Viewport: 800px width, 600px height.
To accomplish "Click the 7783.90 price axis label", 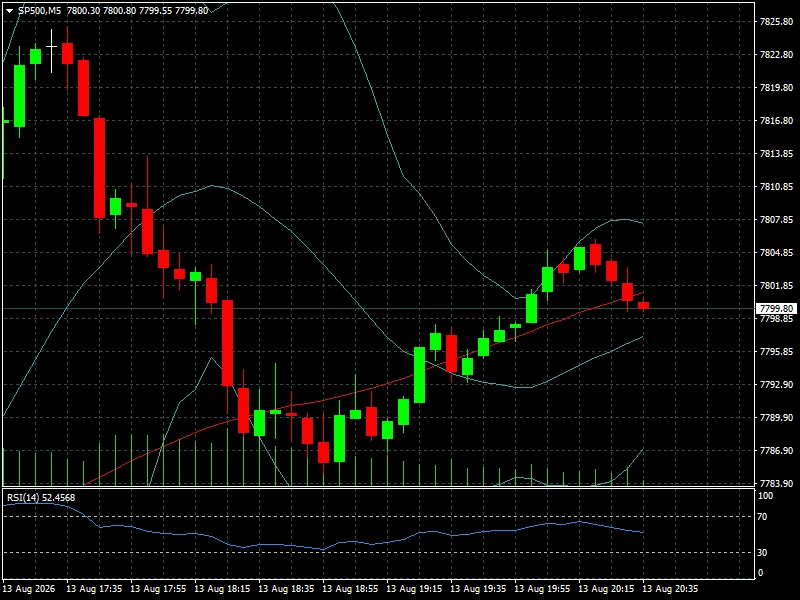I will pyautogui.click(x=776, y=483).
